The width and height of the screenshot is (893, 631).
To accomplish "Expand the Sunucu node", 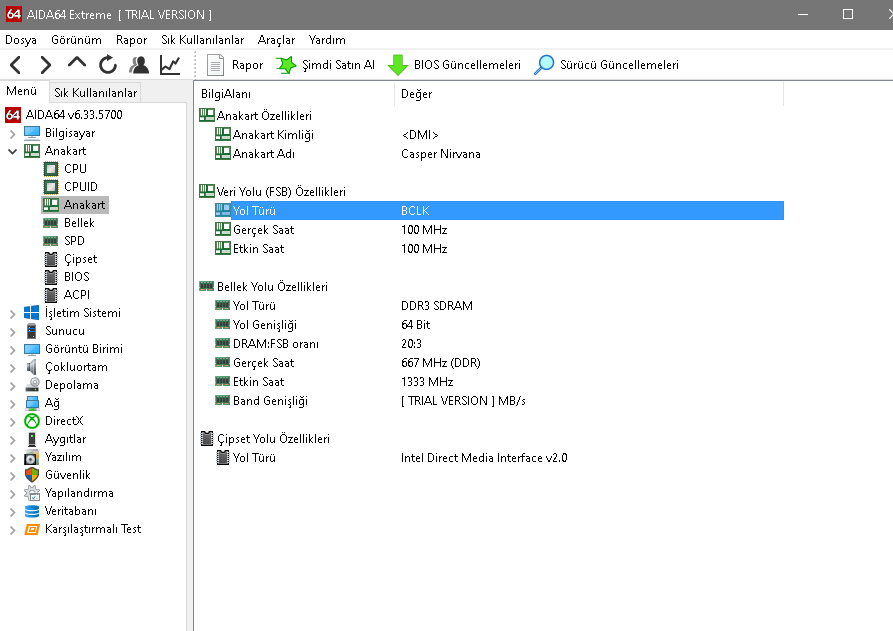I will (13, 331).
